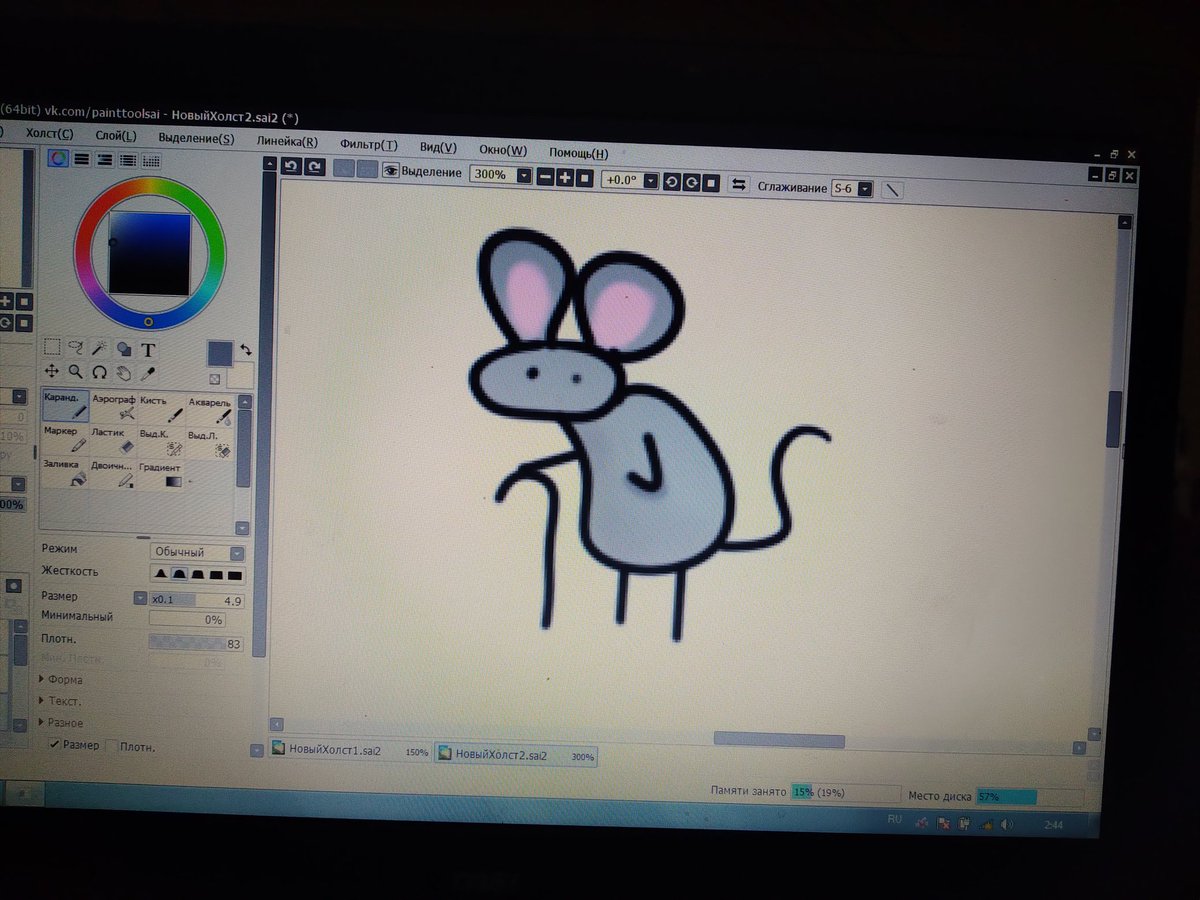
Task: Switch to НовыйХолст1.sai2 tab
Action: coord(350,751)
